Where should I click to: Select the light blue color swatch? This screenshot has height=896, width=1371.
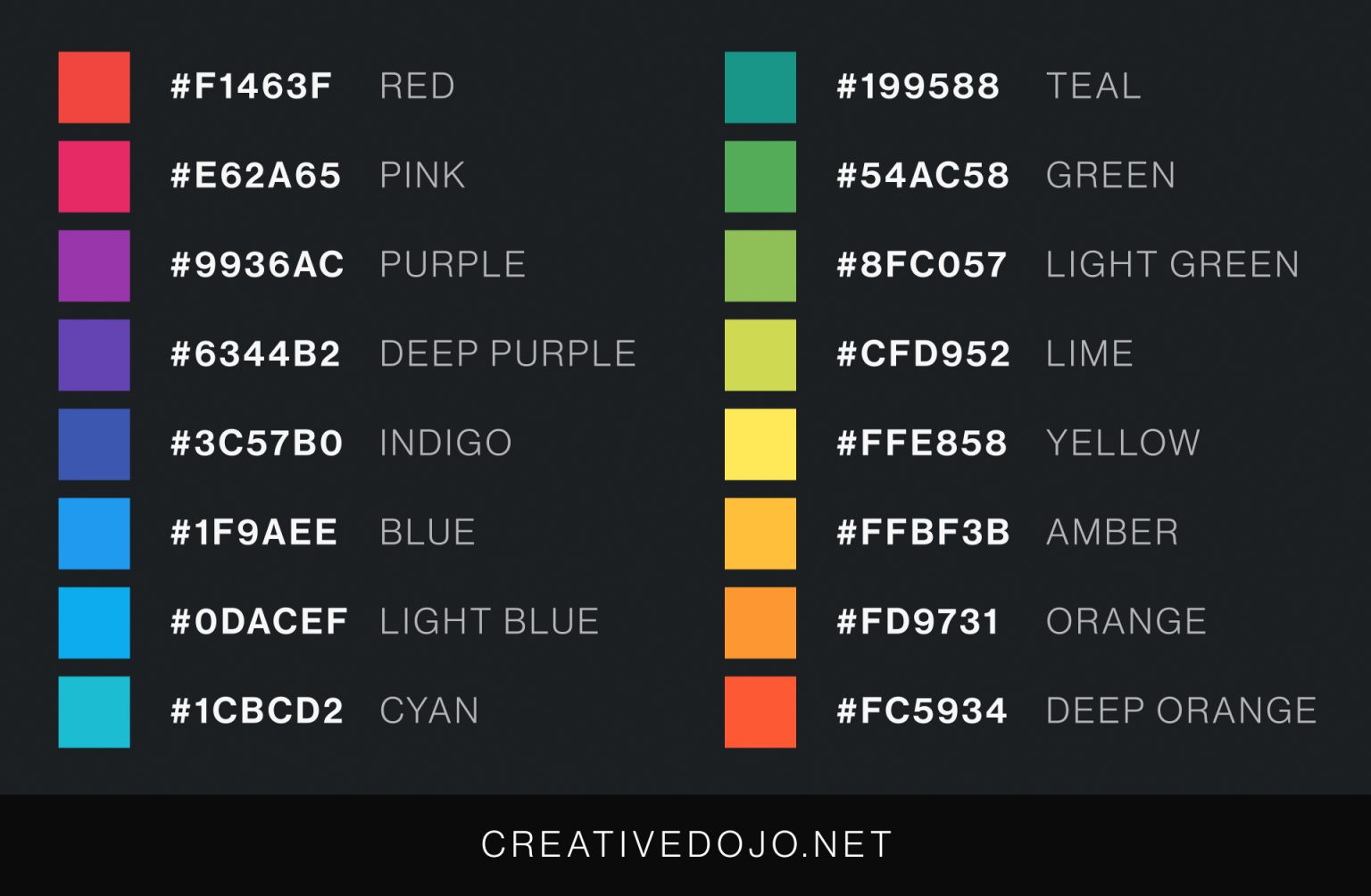tap(94, 623)
